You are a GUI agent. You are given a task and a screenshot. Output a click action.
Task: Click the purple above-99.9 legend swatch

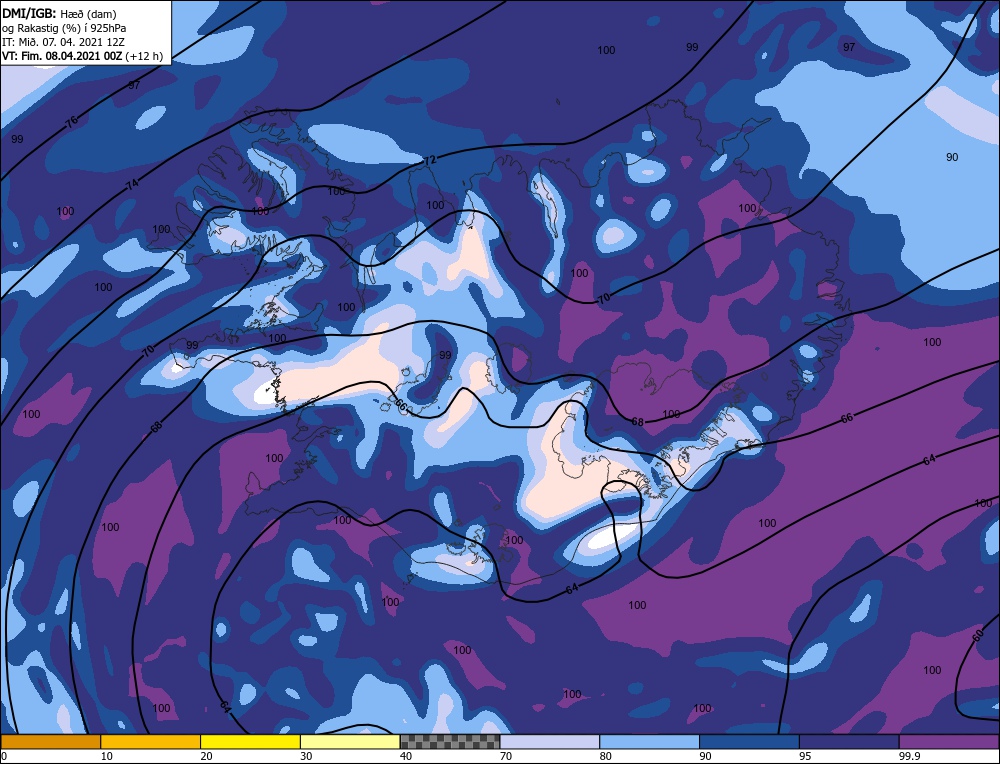click(x=949, y=741)
